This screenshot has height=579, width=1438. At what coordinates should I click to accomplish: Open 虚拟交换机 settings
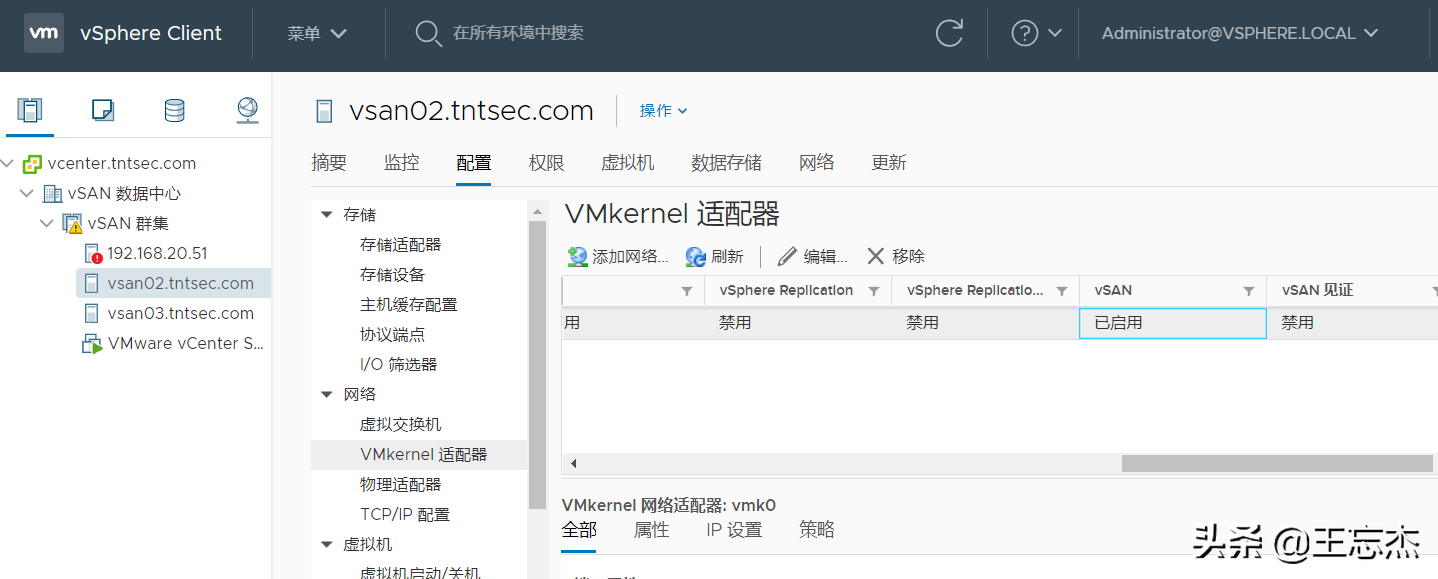pyautogui.click(x=400, y=425)
